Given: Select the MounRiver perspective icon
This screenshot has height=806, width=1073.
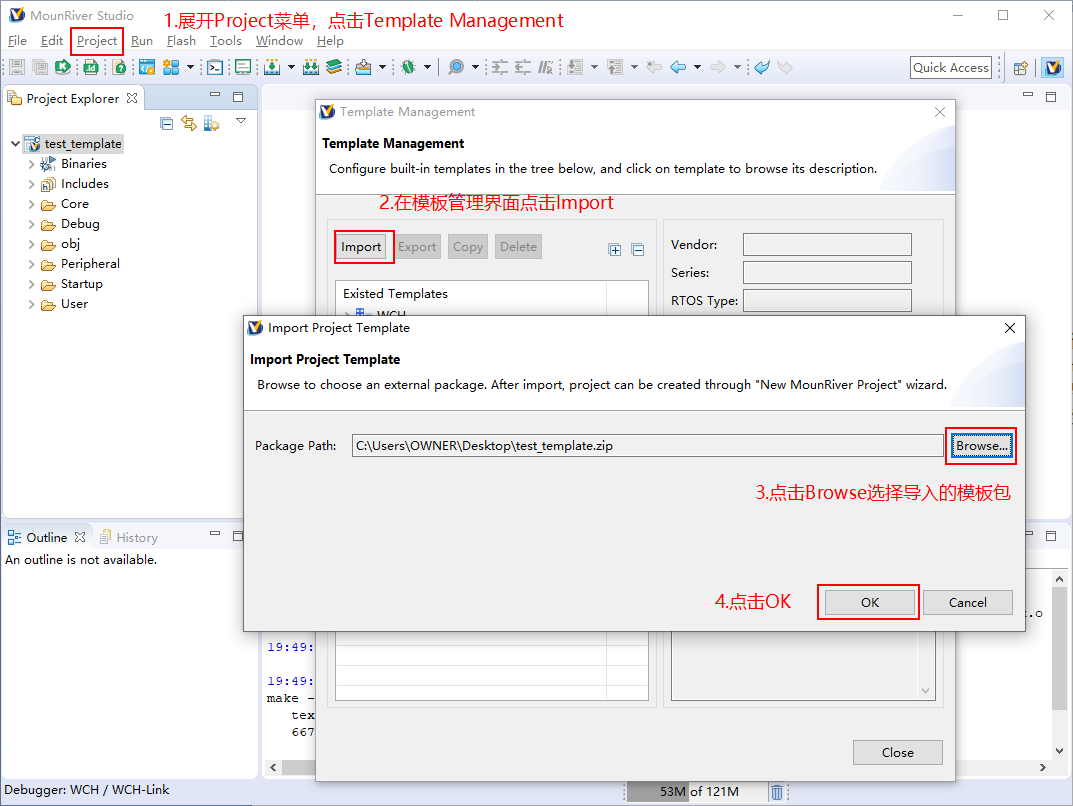Looking at the screenshot, I should [x=1052, y=68].
